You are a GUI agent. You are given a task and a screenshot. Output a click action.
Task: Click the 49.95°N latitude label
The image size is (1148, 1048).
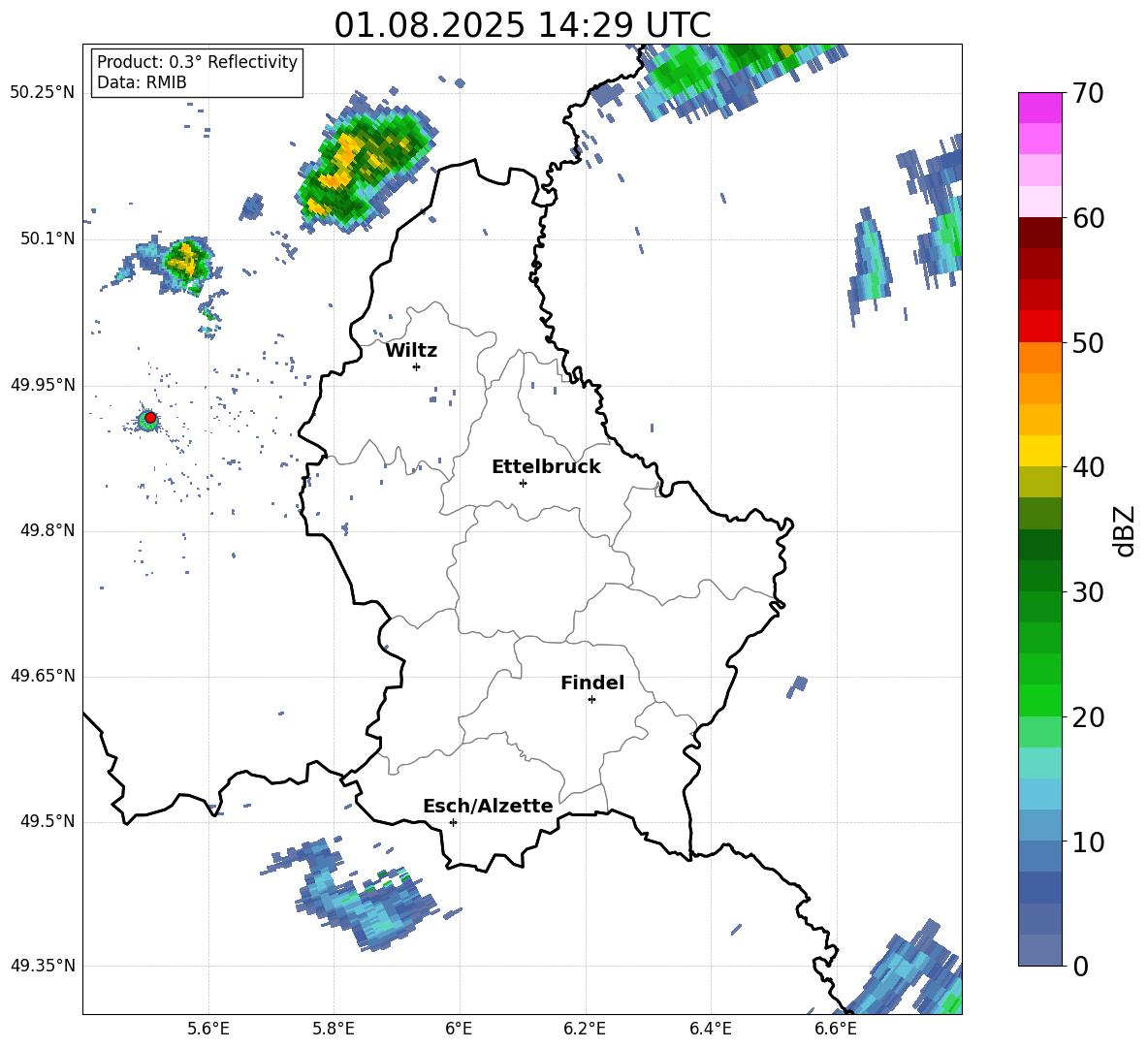pyautogui.click(x=43, y=385)
